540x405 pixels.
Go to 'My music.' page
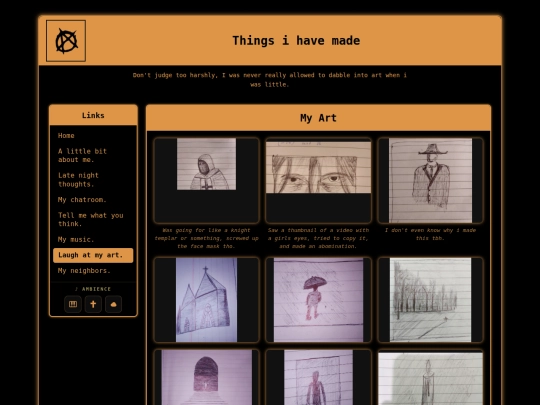pyautogui.click(x=76, y=239)
